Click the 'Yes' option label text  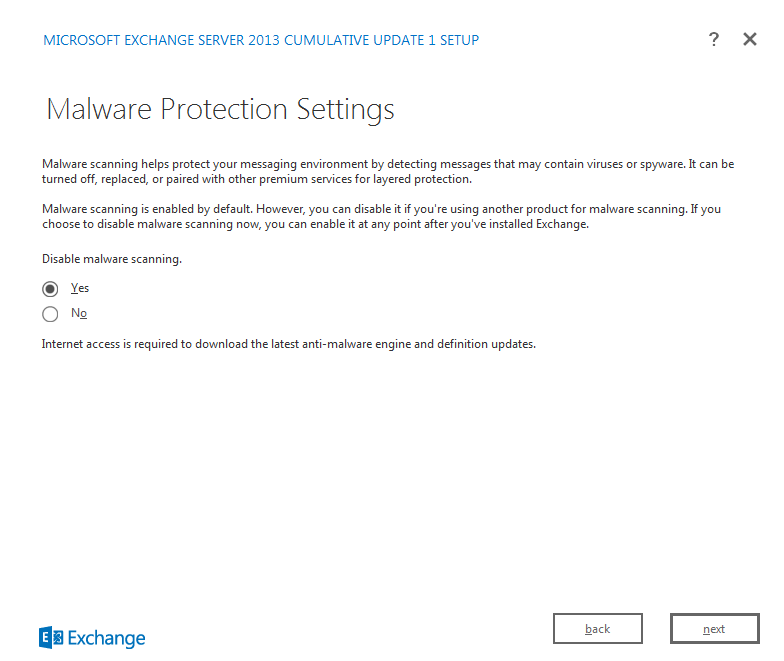[80, 288]
